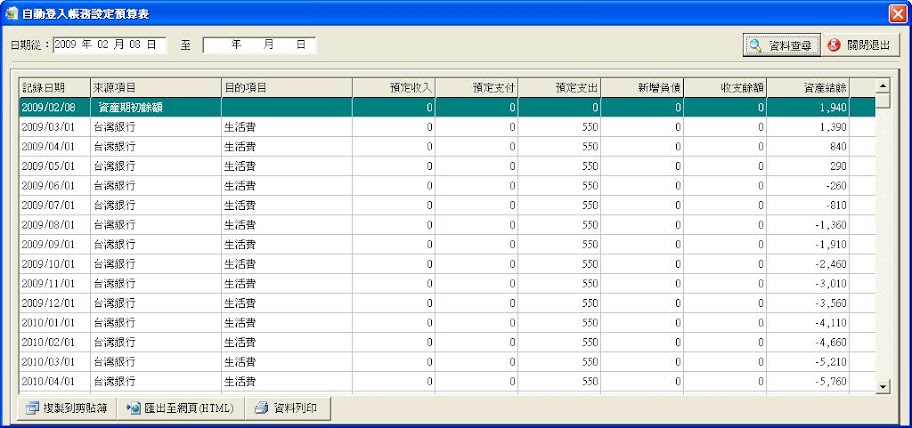This screenshot has height=428, width=912.
Task: Click the 收支餘額 column header
Action: pos(725,88)
